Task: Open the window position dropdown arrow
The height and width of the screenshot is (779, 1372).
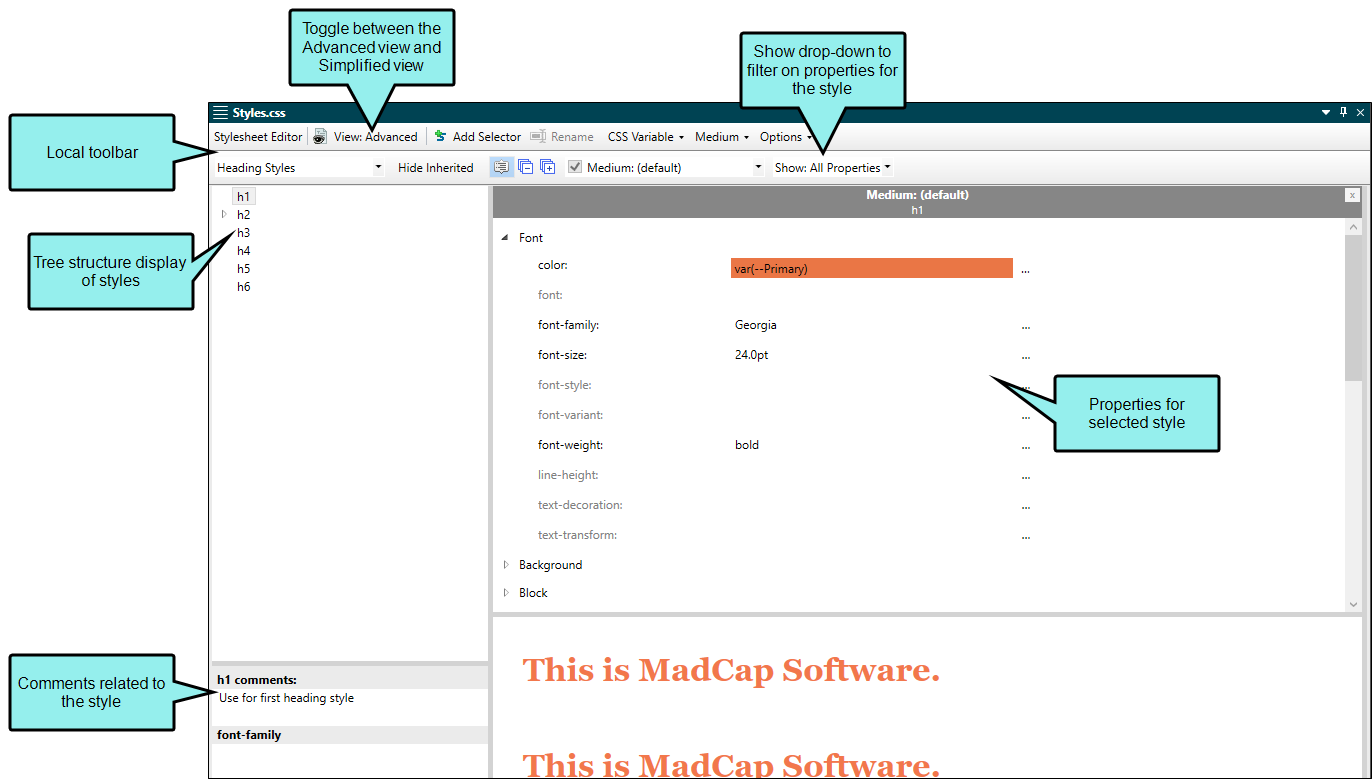Action: pos(1326,113)
